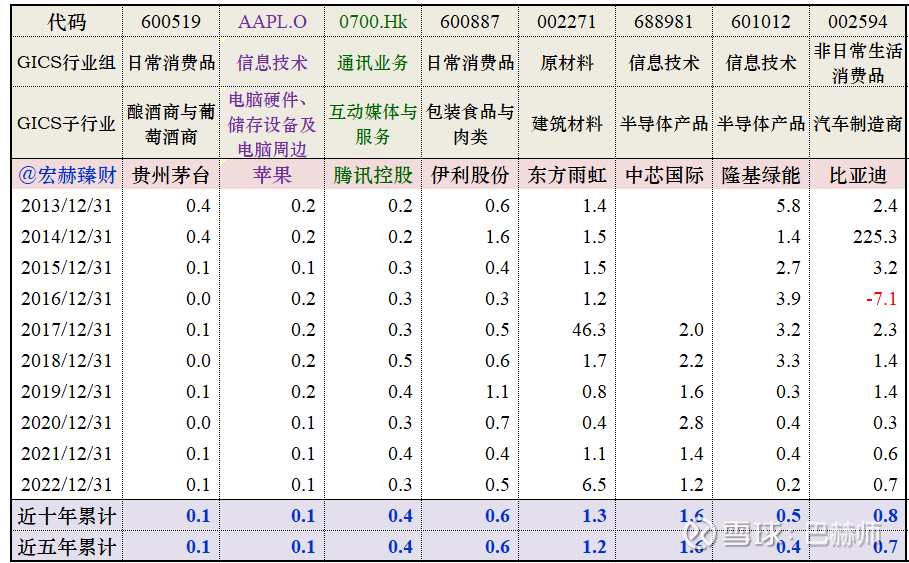Select the AAPL.O code cell

pos(272,23)
